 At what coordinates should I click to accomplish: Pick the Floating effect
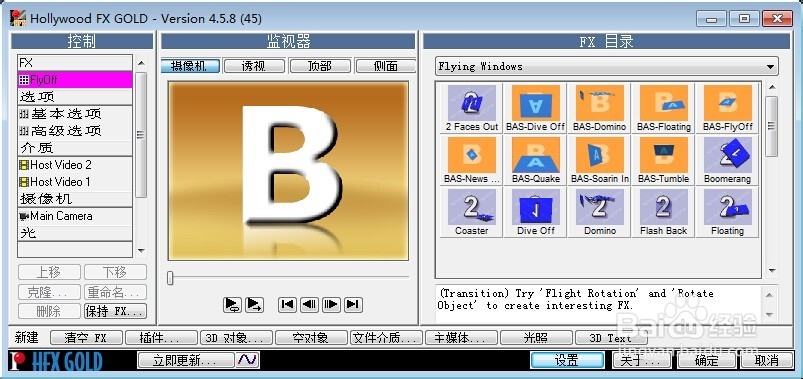pos(727,212)
